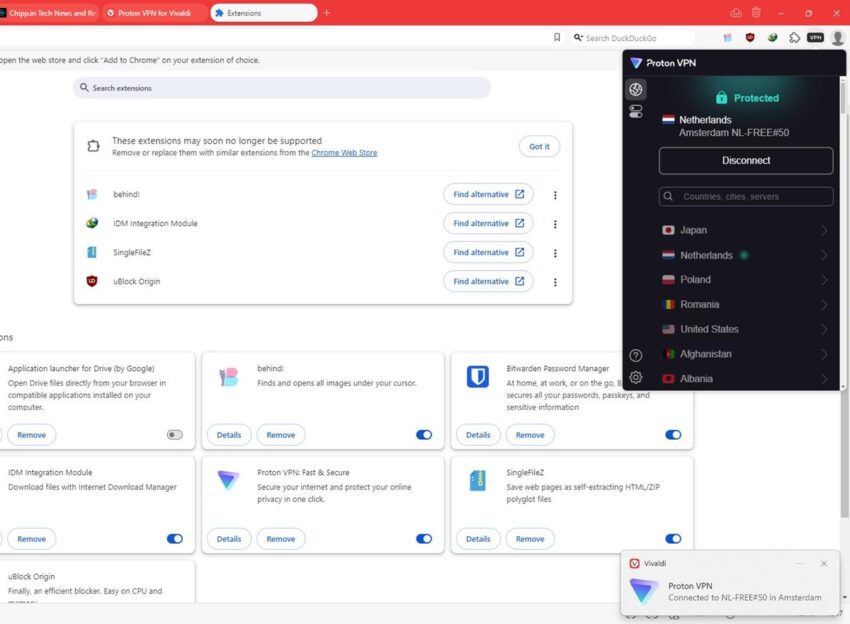Image resolution: width=850 pixels, height=624 pixels.
Task: Click the Proton VPN toolbar button
Action: coord(815,37)
